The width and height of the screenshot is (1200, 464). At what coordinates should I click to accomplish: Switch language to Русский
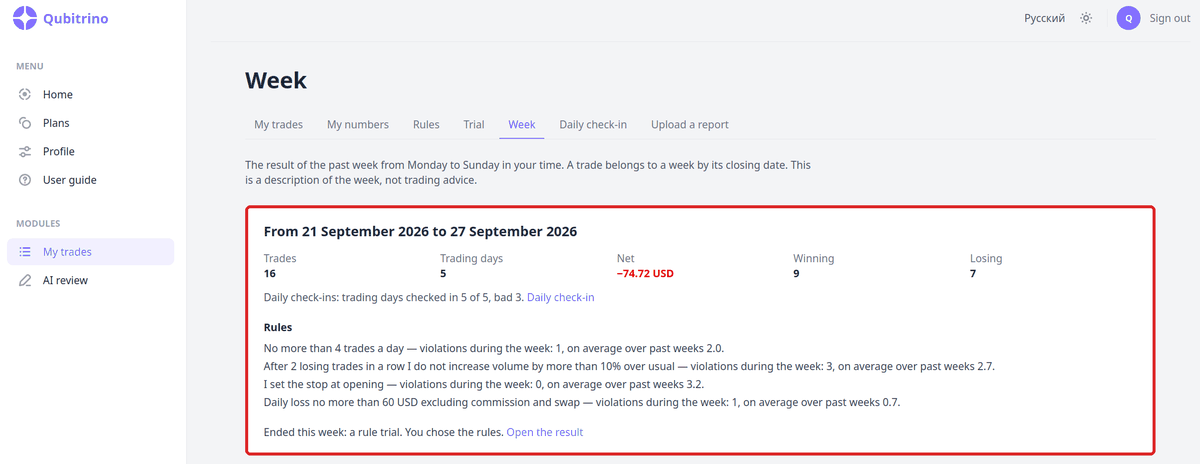point(1044,18)
